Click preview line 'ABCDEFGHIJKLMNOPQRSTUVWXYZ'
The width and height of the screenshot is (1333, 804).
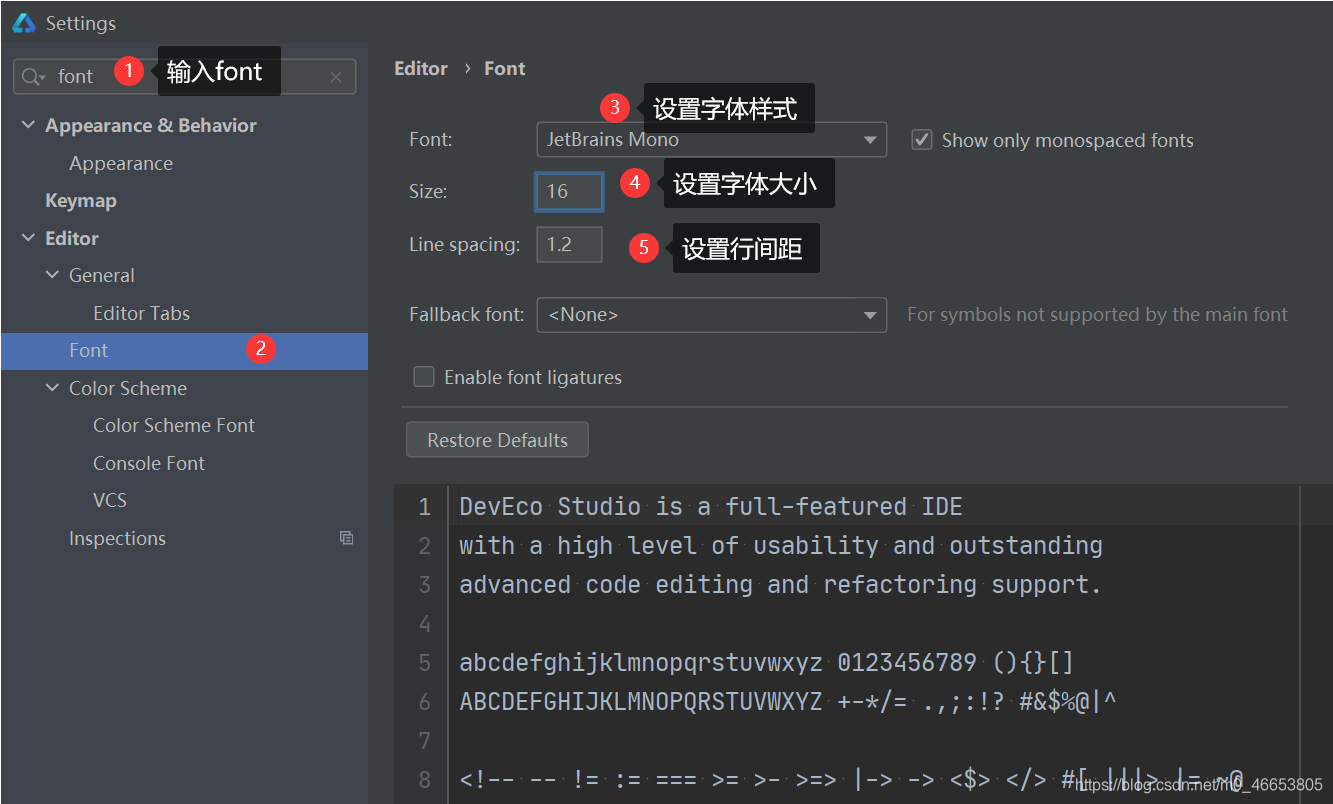[x=788, y=702]
